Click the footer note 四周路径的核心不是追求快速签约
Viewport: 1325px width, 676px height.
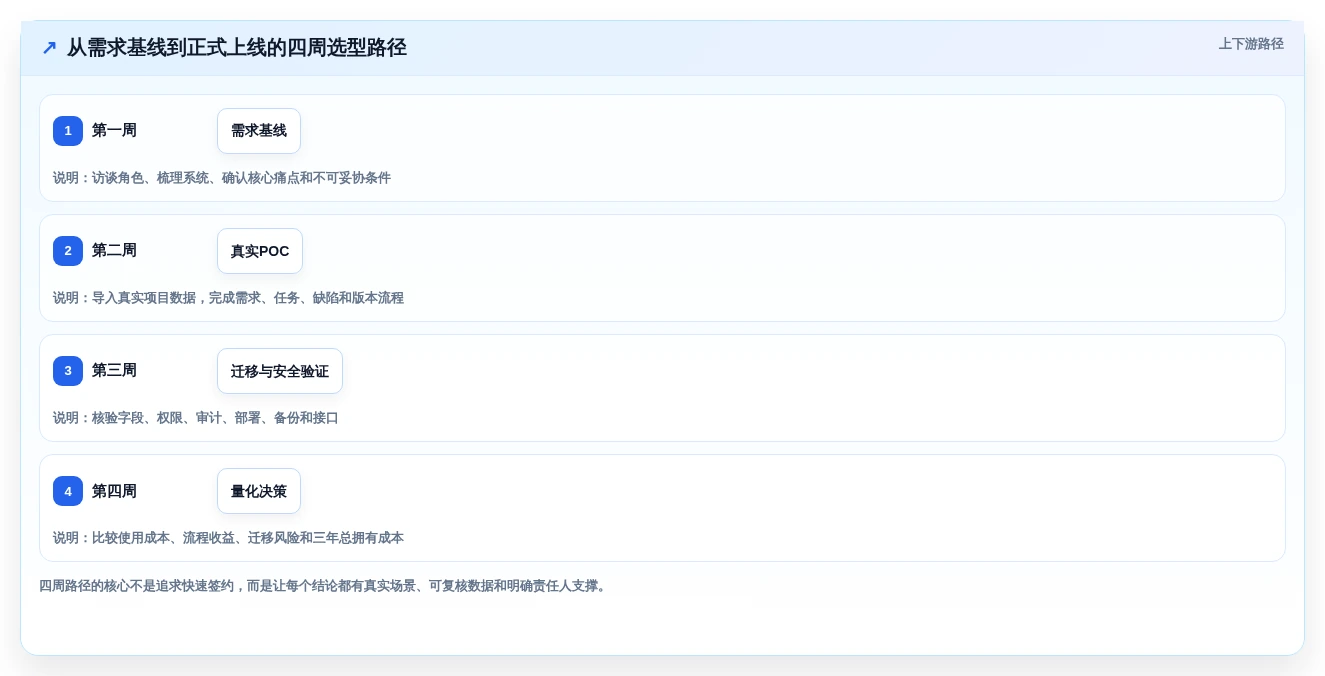point(324,586)
